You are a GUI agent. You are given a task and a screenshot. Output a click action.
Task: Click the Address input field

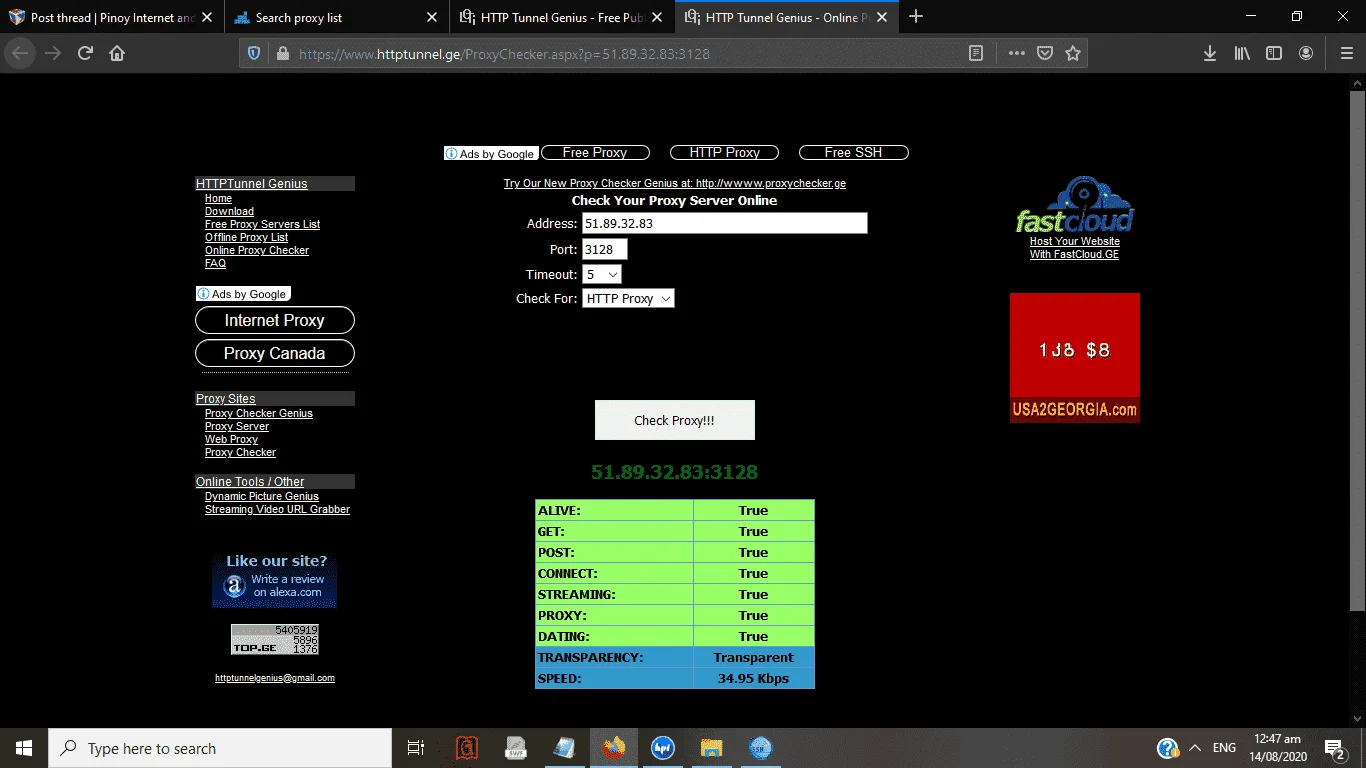(724, 223)
